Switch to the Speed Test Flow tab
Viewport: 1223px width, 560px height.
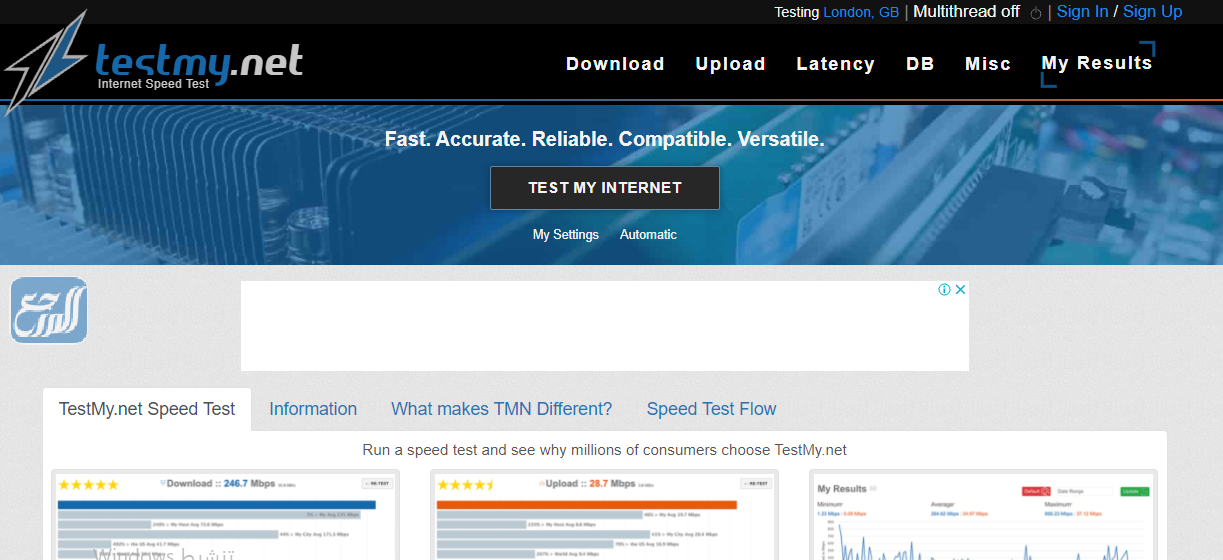tap(711, 409)
